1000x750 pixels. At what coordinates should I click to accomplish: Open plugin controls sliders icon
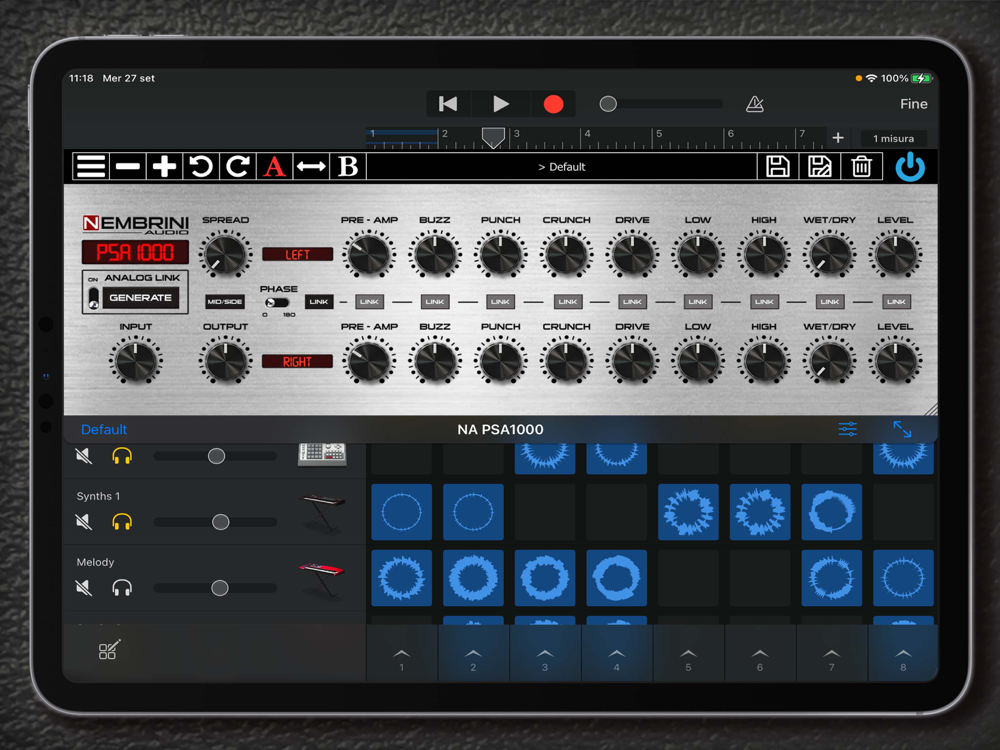click(848, 429)
